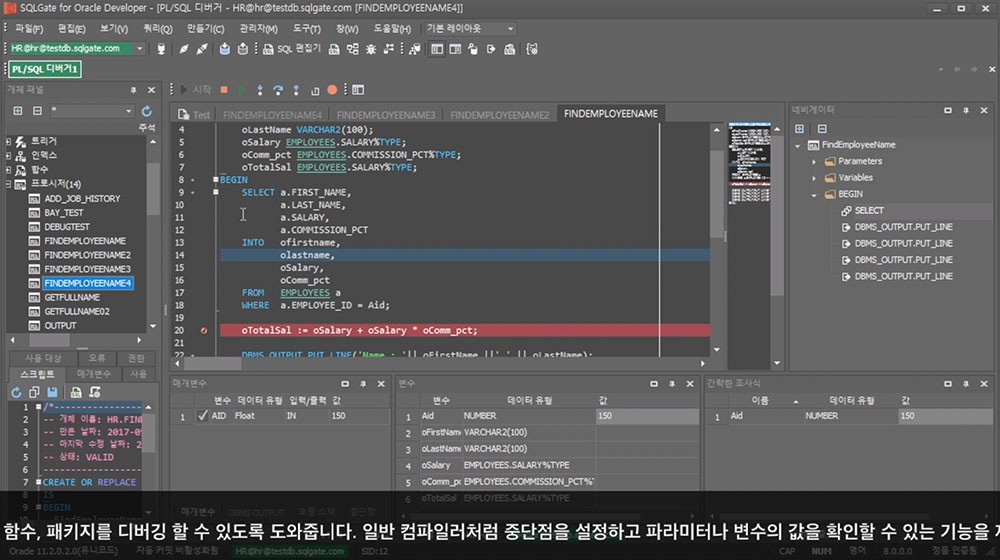
Task: Collapse the BEGIN code fold on line 8
Action: pyautogui.click(x=216, y=180)
